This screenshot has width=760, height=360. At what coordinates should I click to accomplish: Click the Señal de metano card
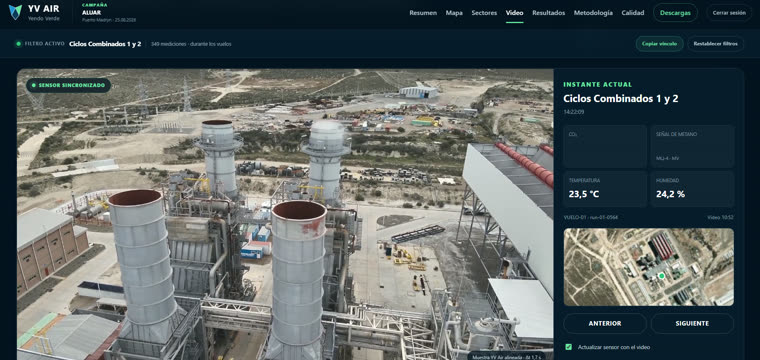click(692, 146)
